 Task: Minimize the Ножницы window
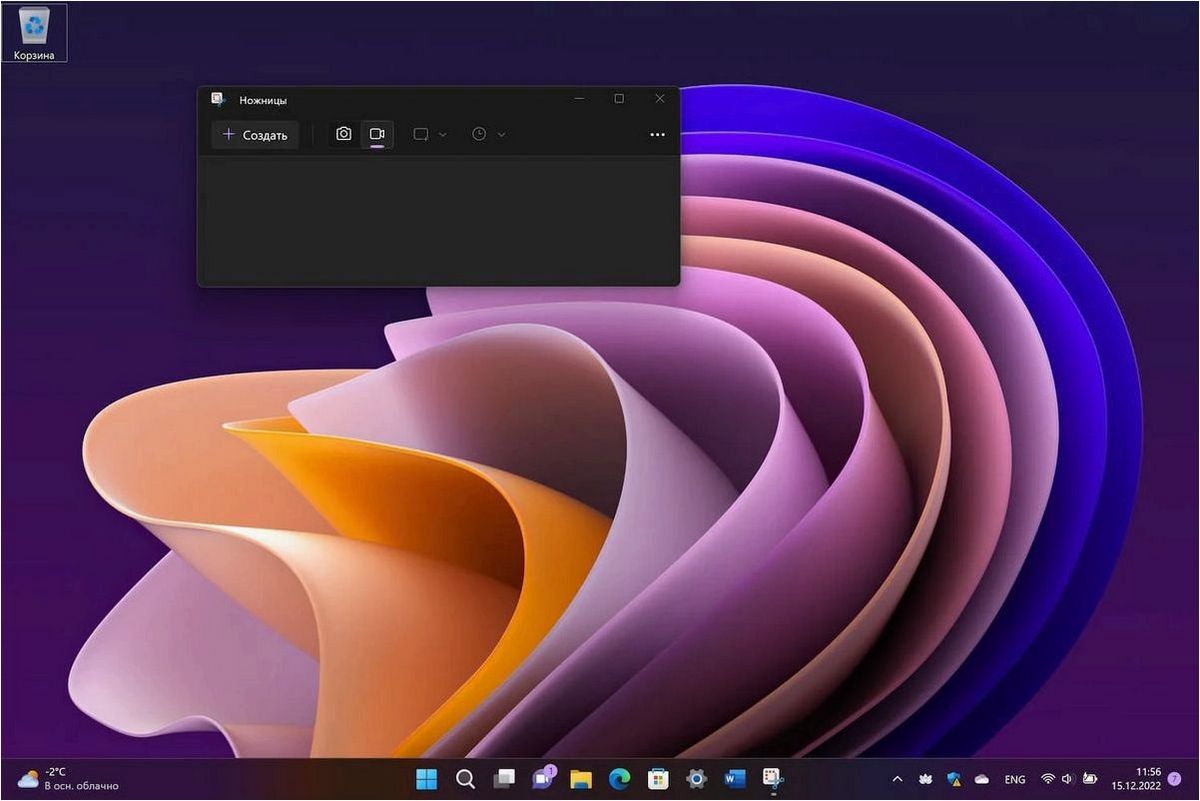click(579, 99)
